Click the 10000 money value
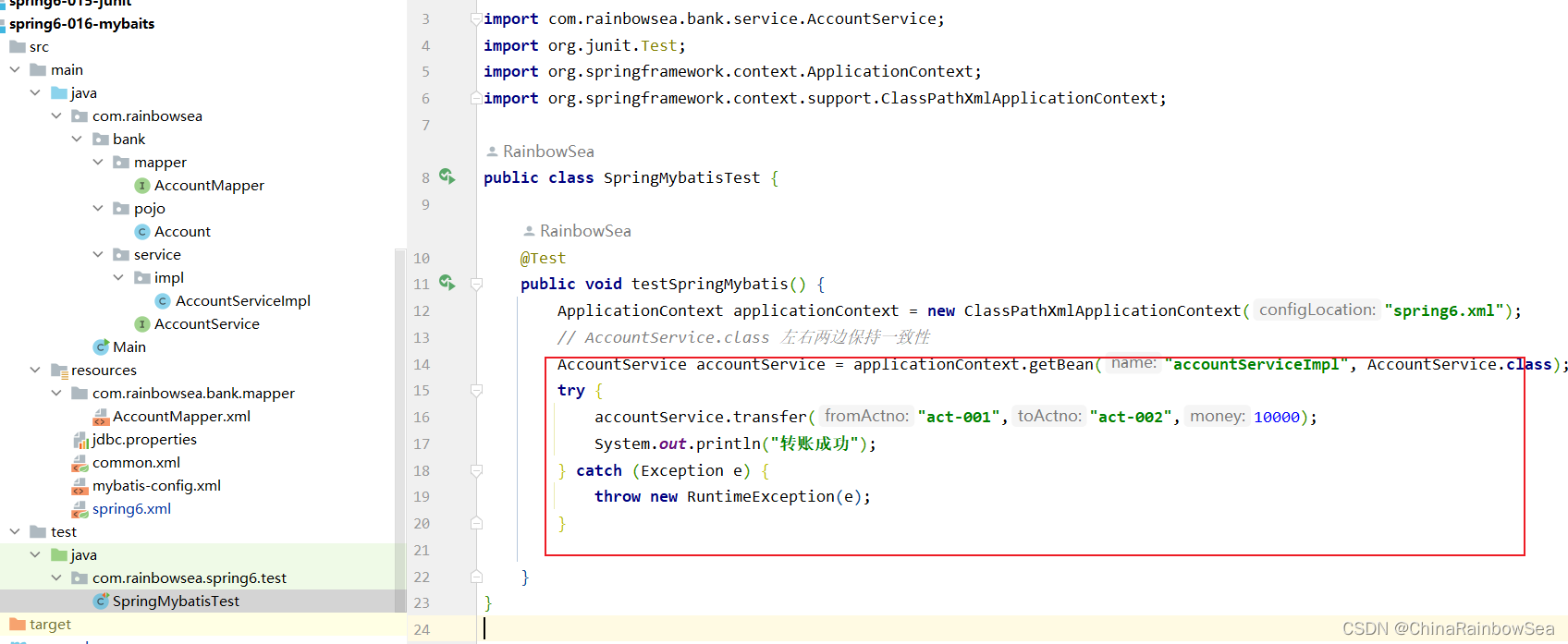The image size is (1568, 644). [1277, 417]
